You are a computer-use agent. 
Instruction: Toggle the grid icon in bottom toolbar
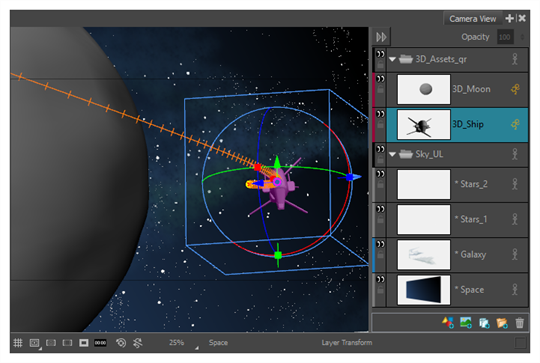(18, 343)
